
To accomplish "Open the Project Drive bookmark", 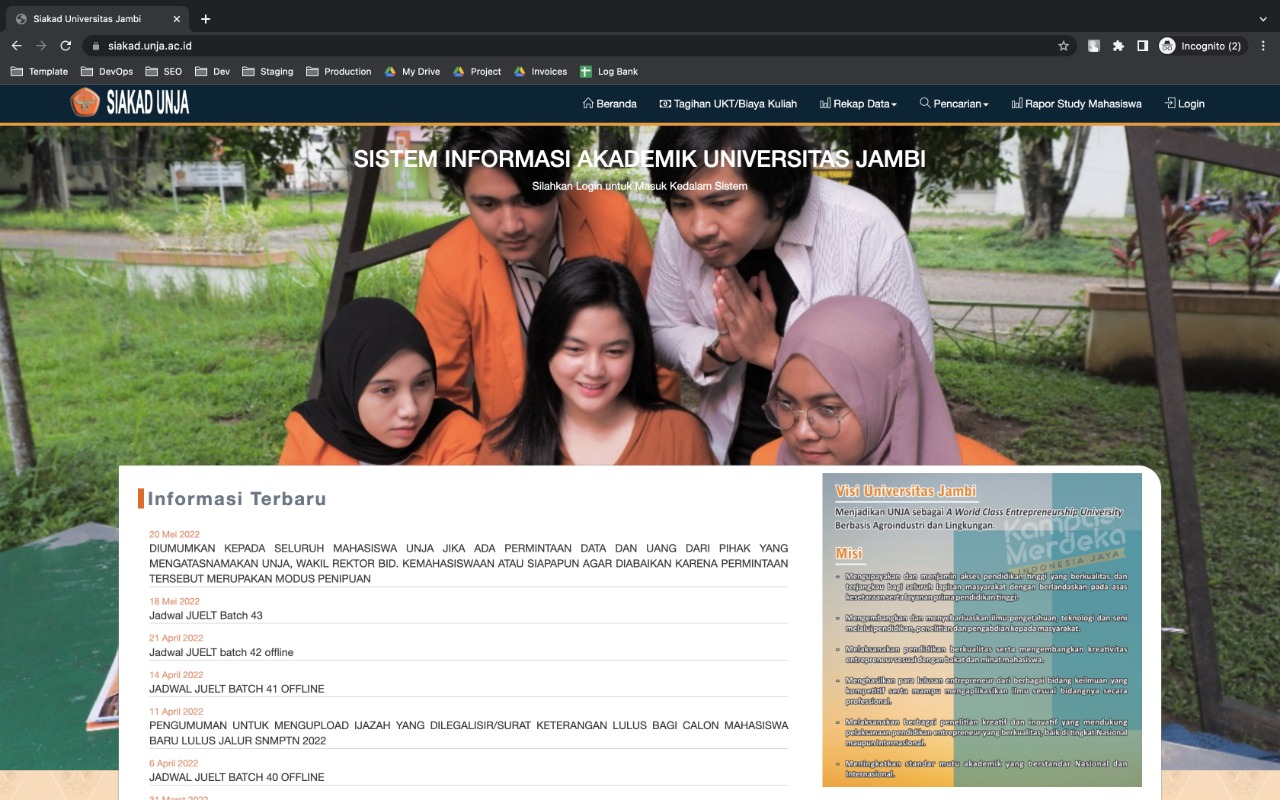I will [477, 72].
